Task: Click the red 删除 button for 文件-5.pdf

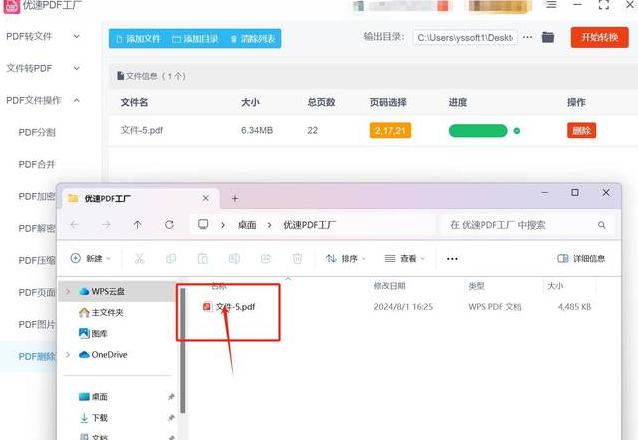Action: pyautogui.click(x=581, y=131)
